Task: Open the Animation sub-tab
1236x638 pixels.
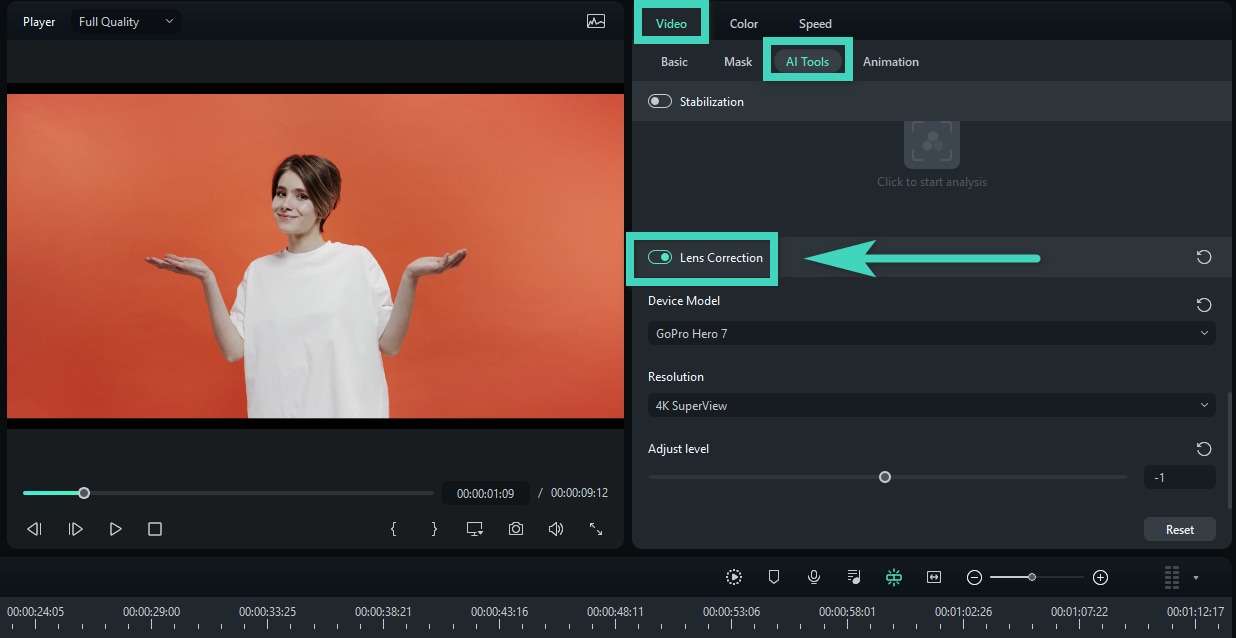Action: tap(891, 62)
